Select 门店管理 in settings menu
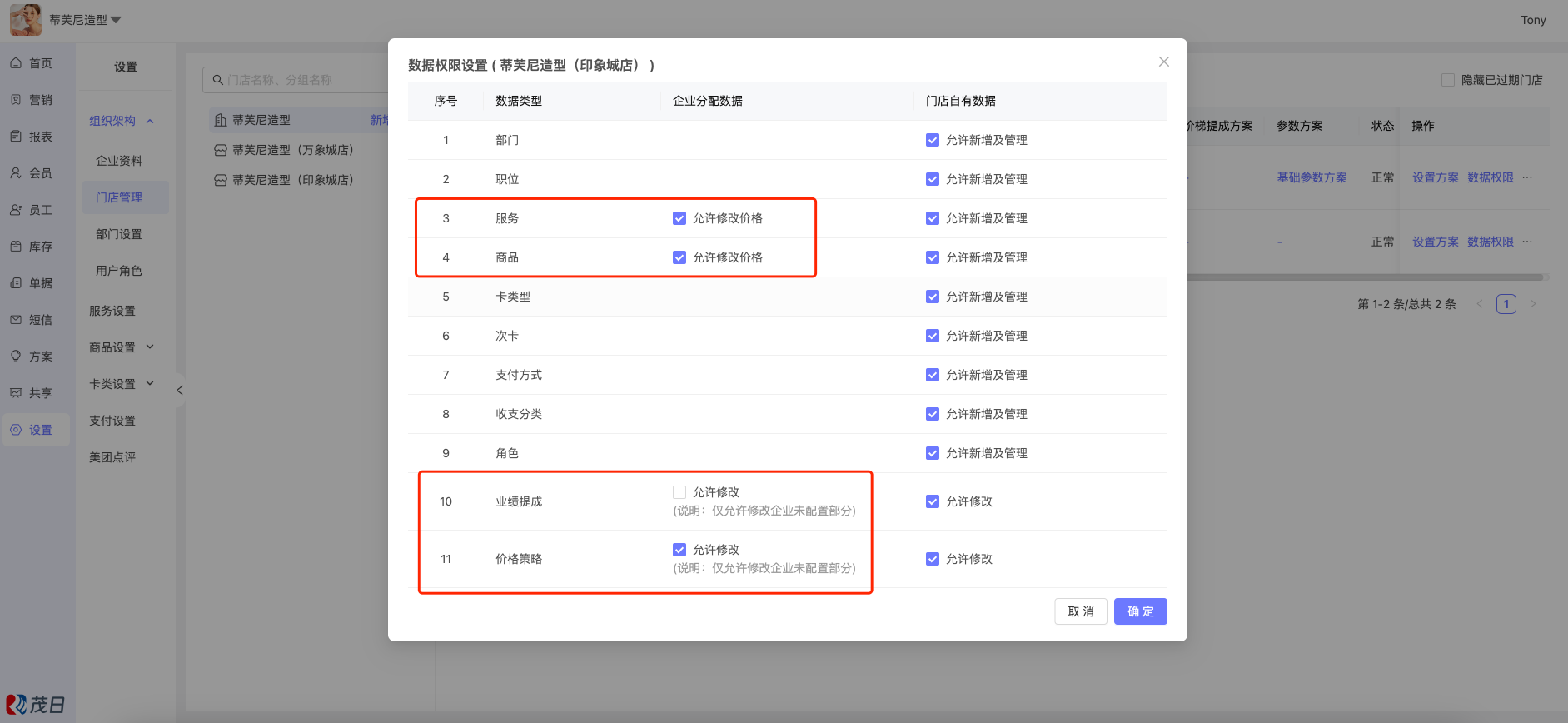This screenshot has width=1568, height=723. [119, 197]
